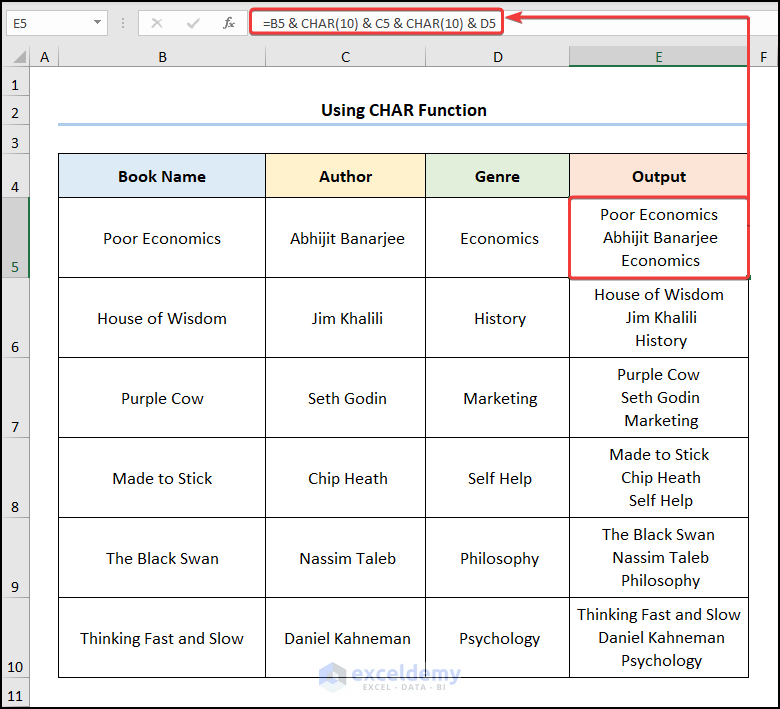
Task: Select column E header
Action: [659, 57]
